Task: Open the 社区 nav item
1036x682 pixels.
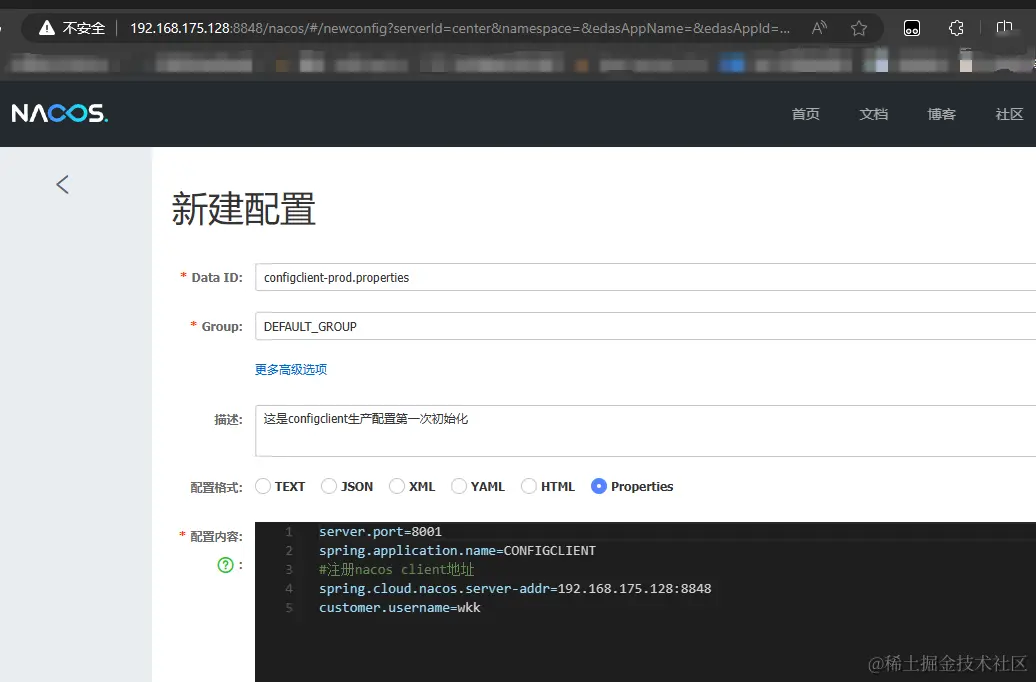Action: pos(1010,114)
